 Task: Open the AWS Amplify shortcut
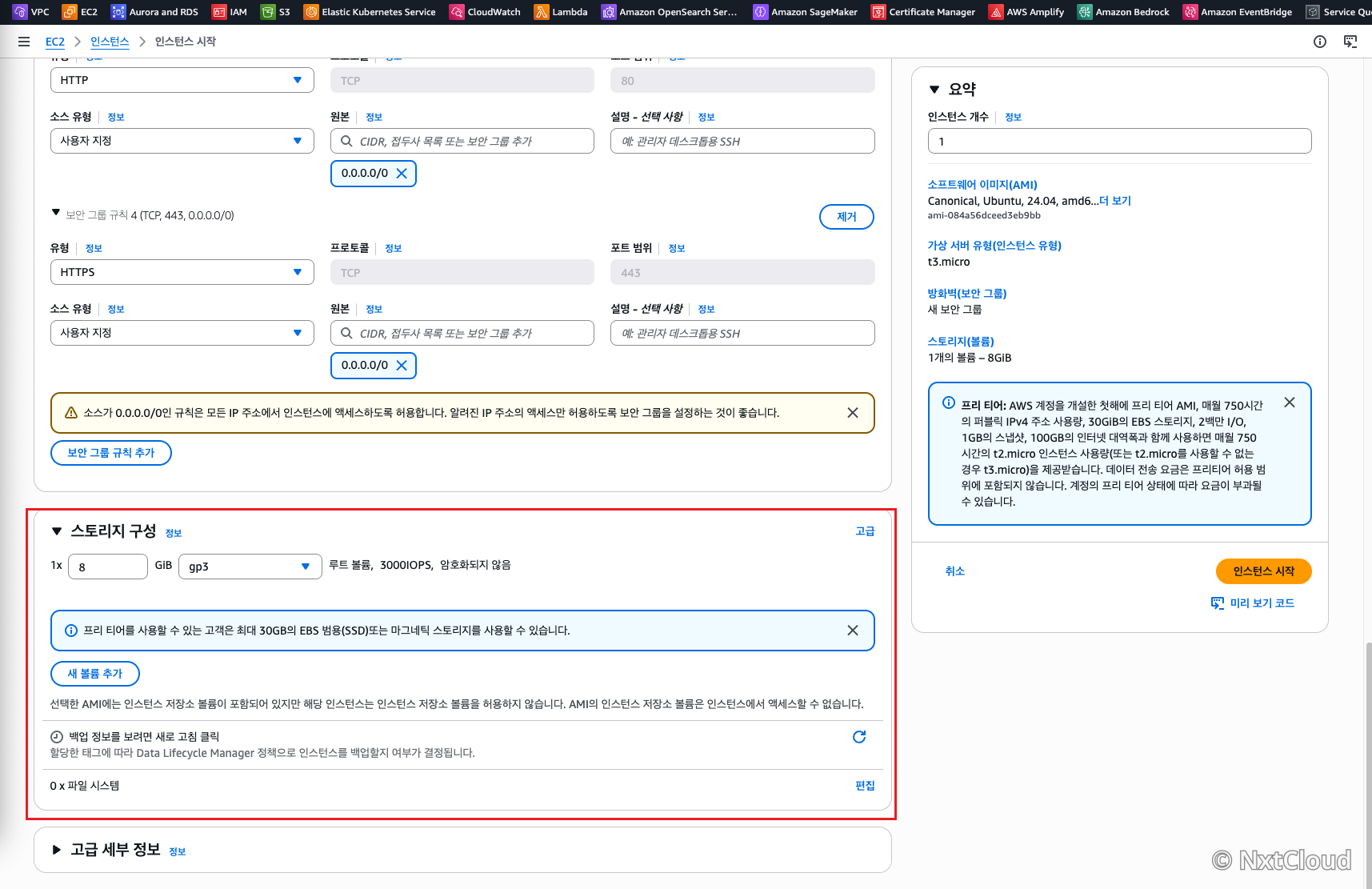(1026, 12)
